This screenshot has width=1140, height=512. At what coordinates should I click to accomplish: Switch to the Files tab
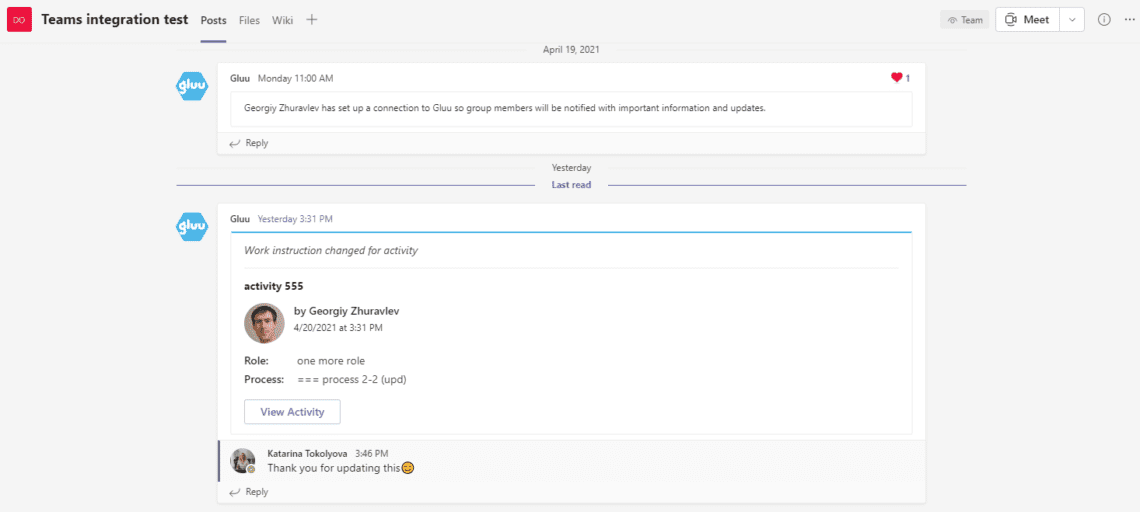point(249,20)
